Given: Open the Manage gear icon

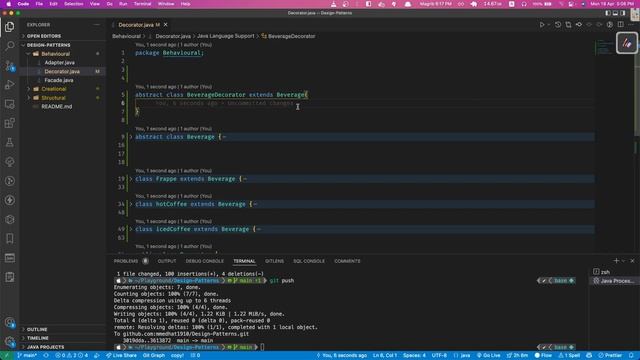Looking at the screenshot, I should 9,341.
